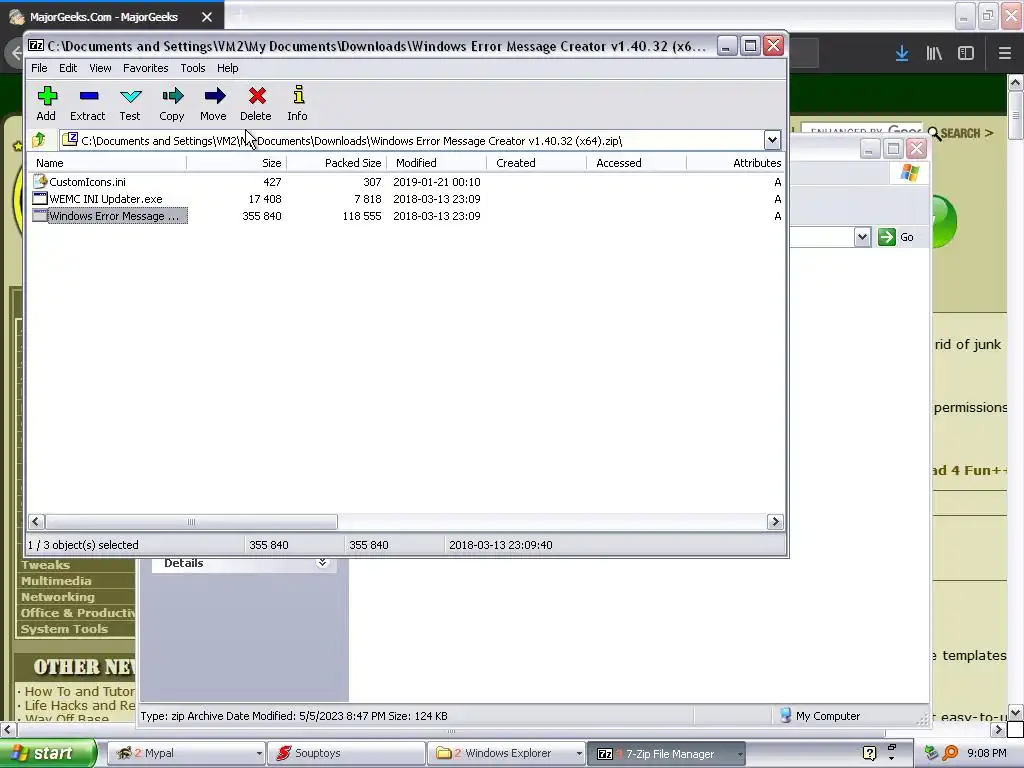Open the View menu
The image size is (1024, 768).
tap(100, 68)
